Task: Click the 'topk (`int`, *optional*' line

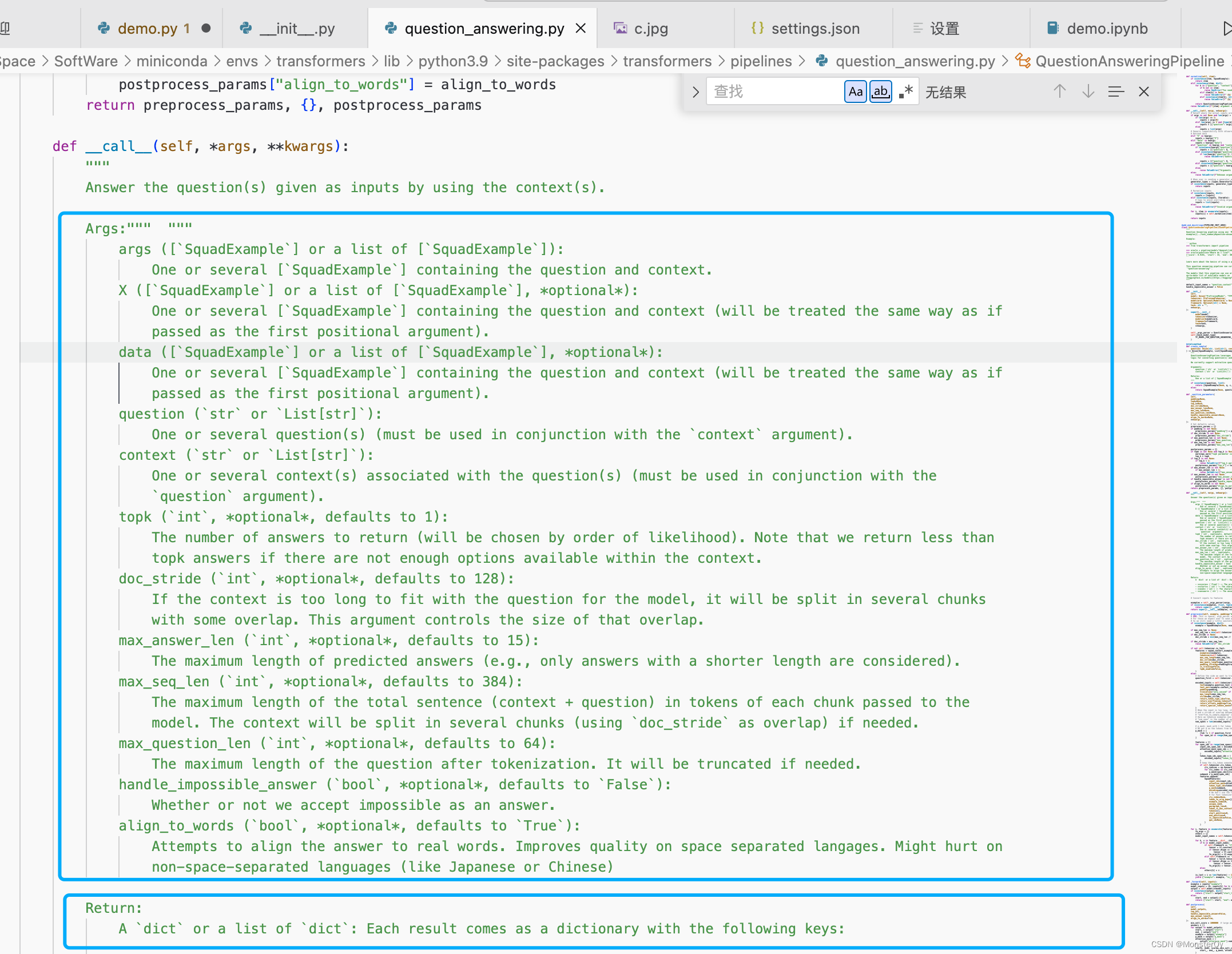Action: point(284,517)
